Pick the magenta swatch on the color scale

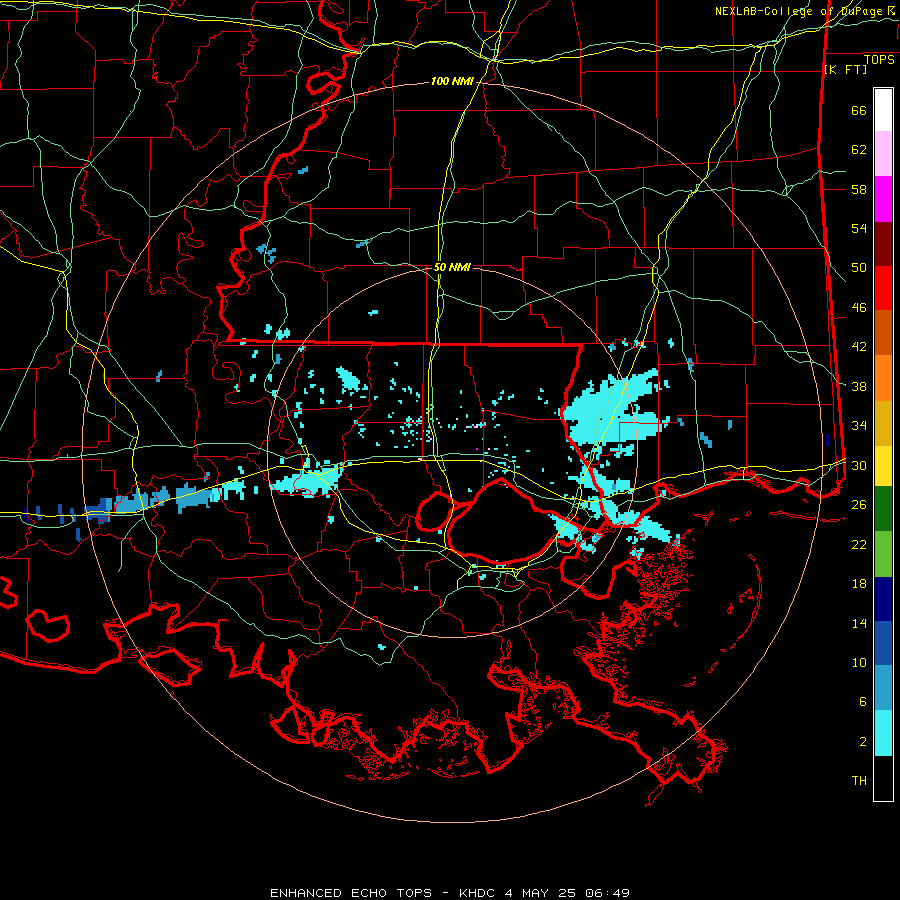coord(883,199)
